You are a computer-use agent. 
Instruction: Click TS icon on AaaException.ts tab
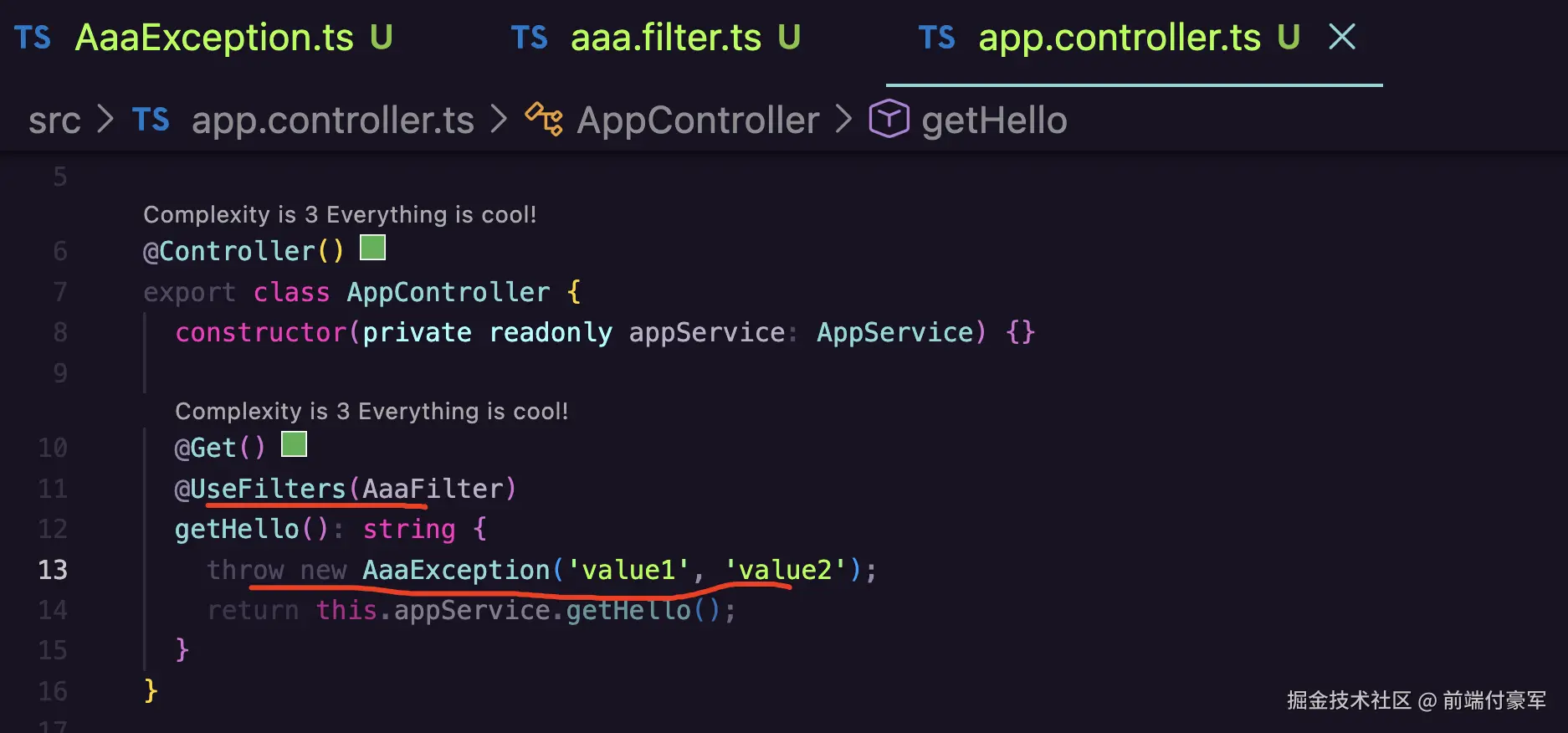coord(33,38)
